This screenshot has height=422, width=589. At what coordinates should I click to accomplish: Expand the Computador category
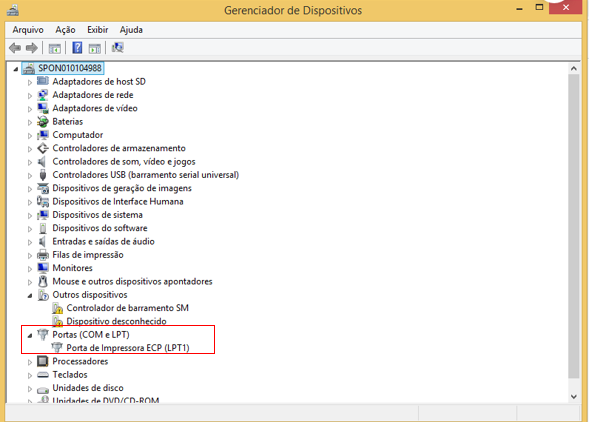coord(30,136)
